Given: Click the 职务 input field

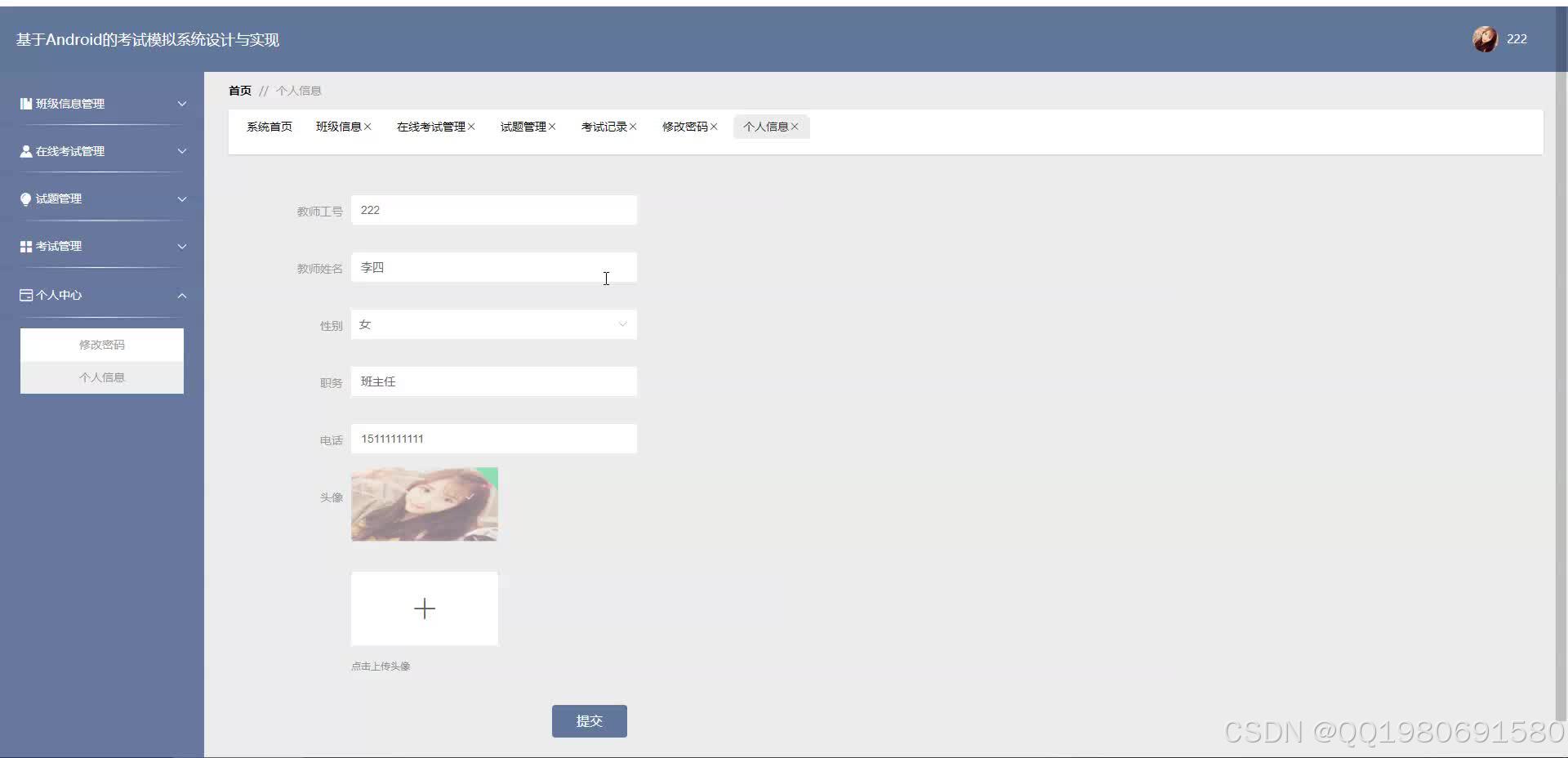Looking at the screenshot, I should pos(494,381).
